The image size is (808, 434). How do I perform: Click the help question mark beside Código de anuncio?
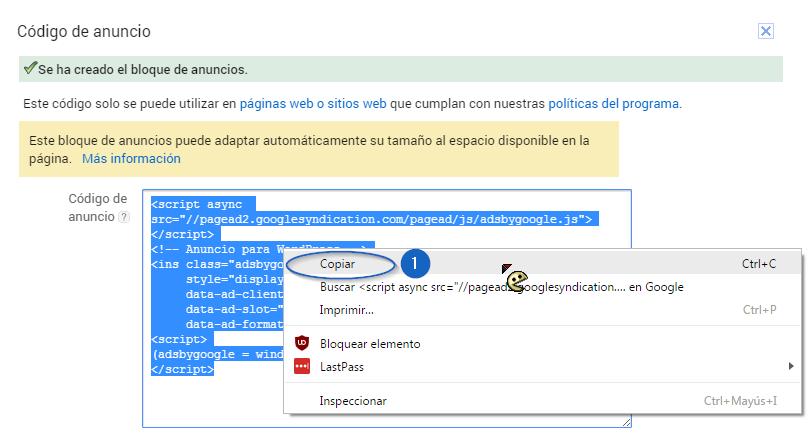point(124,217)
